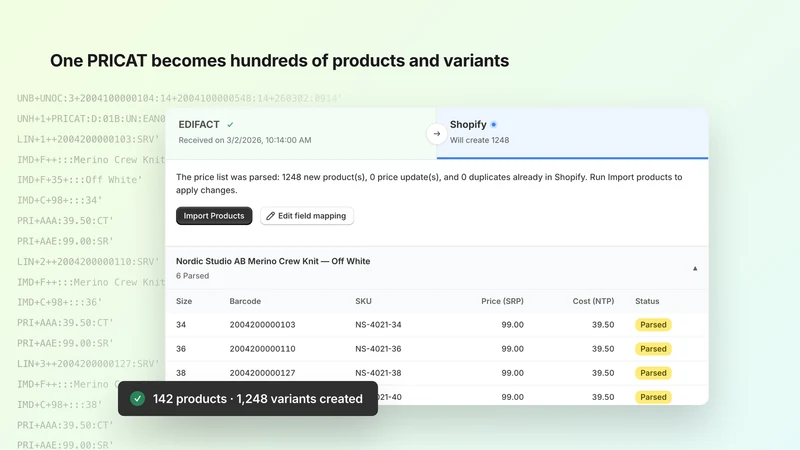Viewport: 800px width, 450px height.
Task: Click the Will create 1248 text
Action: coord(479,140)
